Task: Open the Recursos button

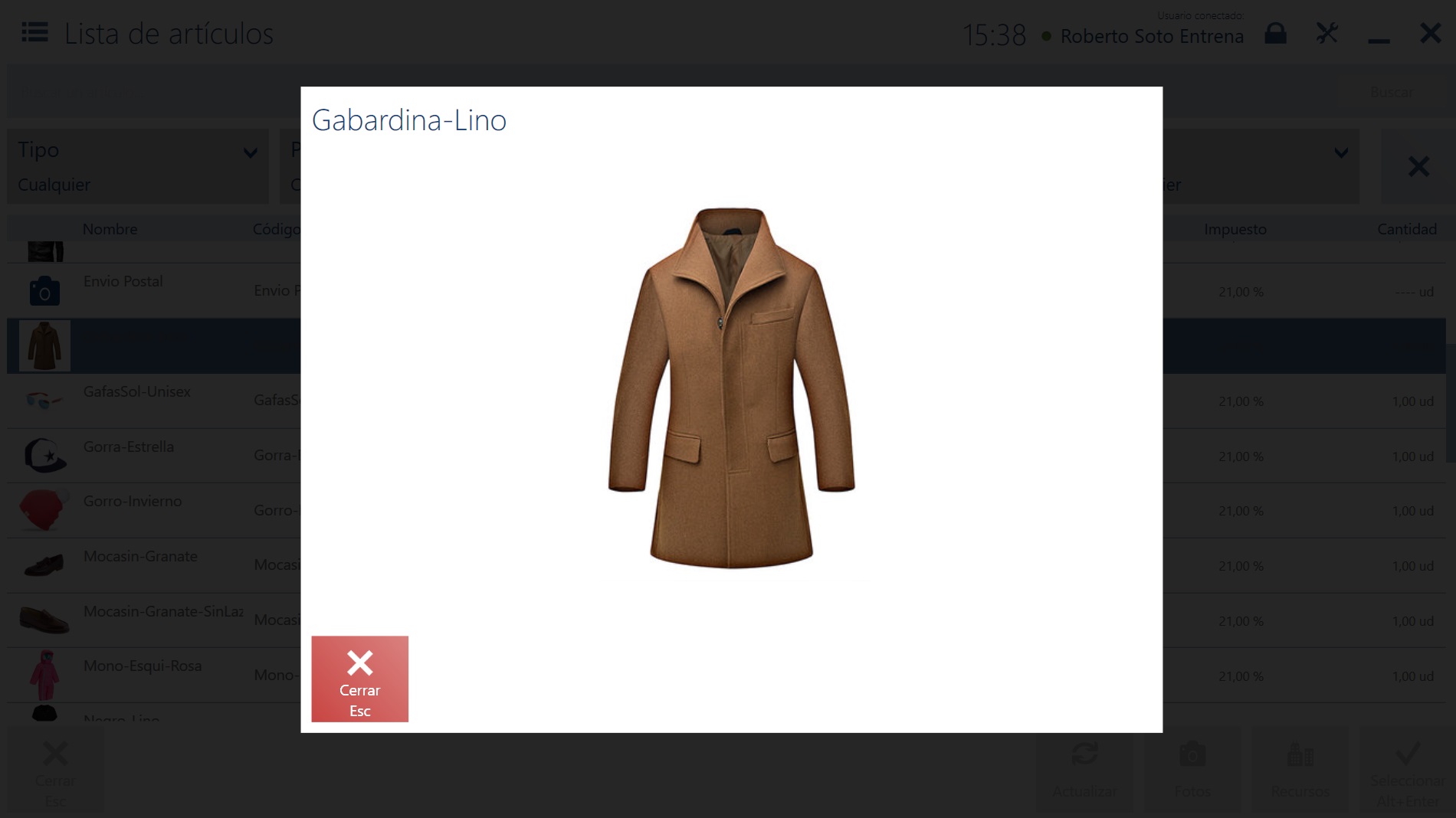Action: (1300, 771)
